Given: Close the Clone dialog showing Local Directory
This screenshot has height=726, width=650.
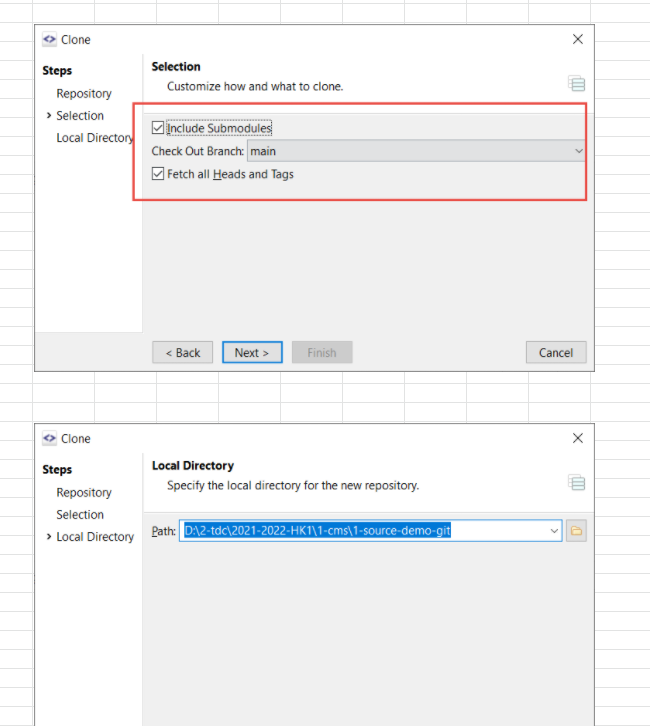Looking at the screenshot, I should [577, 438].
